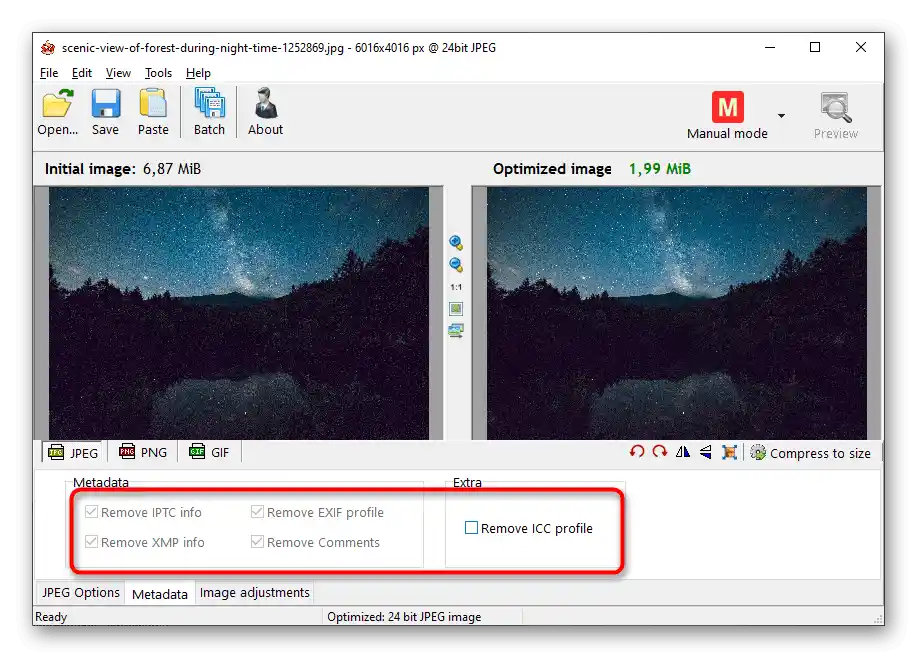Rotate image clockwise

coord(660,452)
